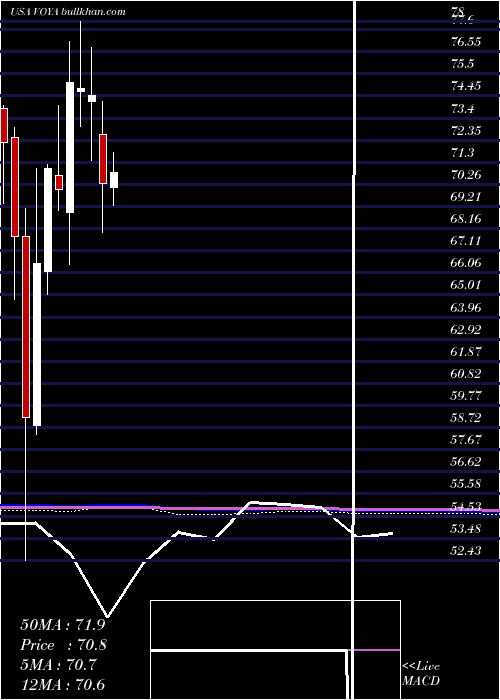Click the 71.3 price axis label

462,153
